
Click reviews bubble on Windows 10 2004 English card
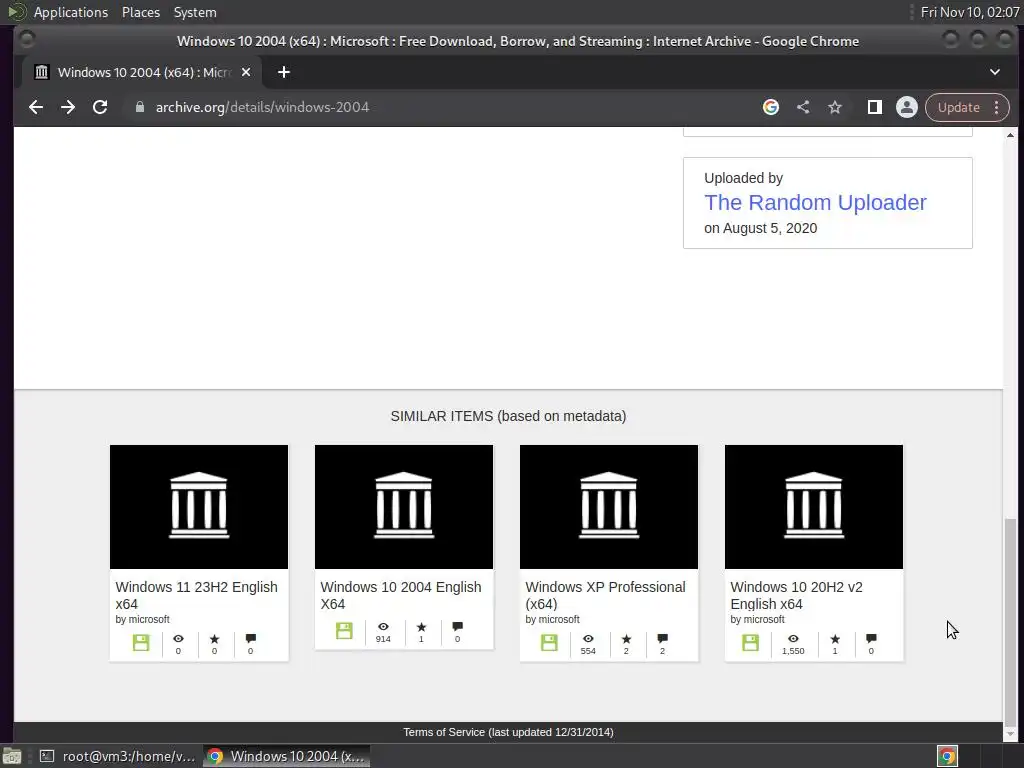[457, 627]
